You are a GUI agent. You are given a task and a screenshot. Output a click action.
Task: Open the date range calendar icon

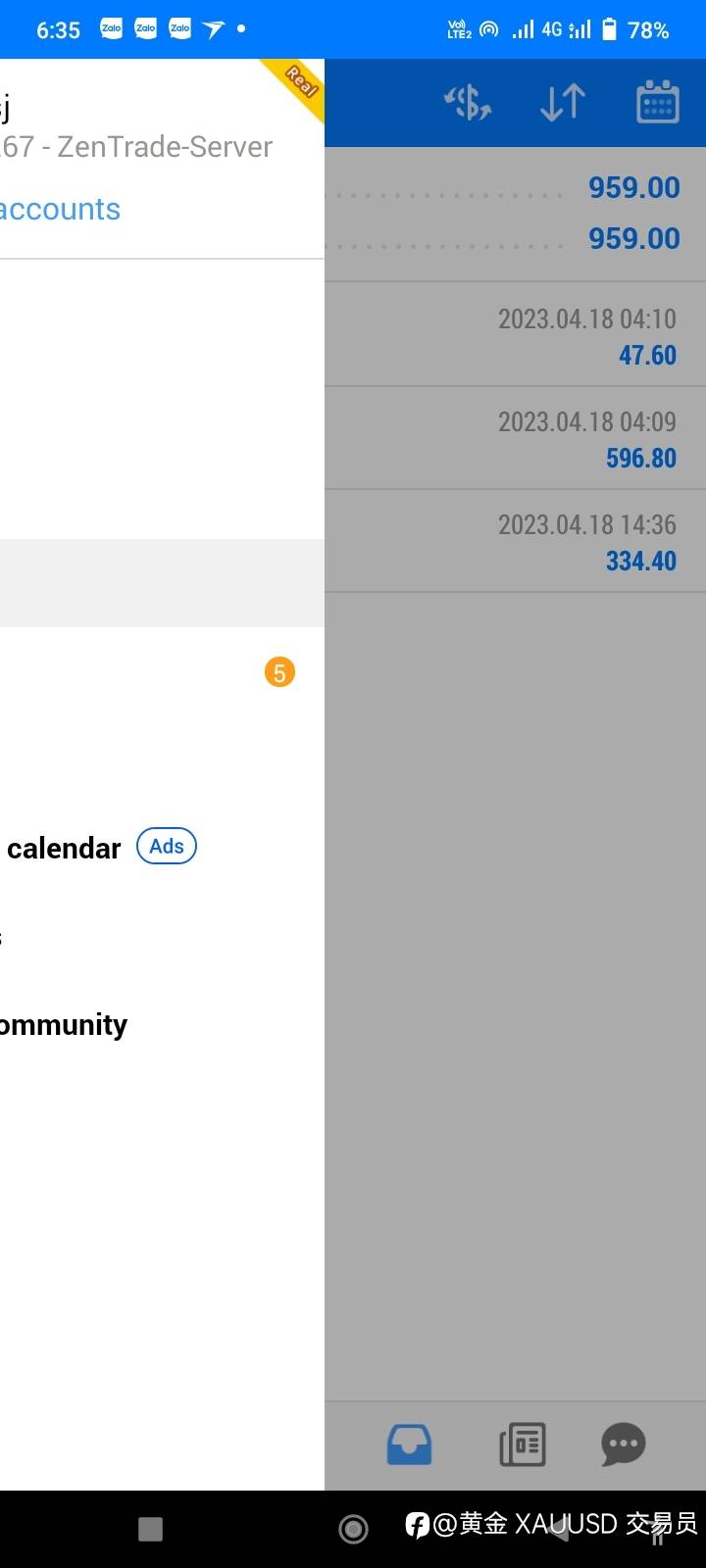tap(657, 103)
